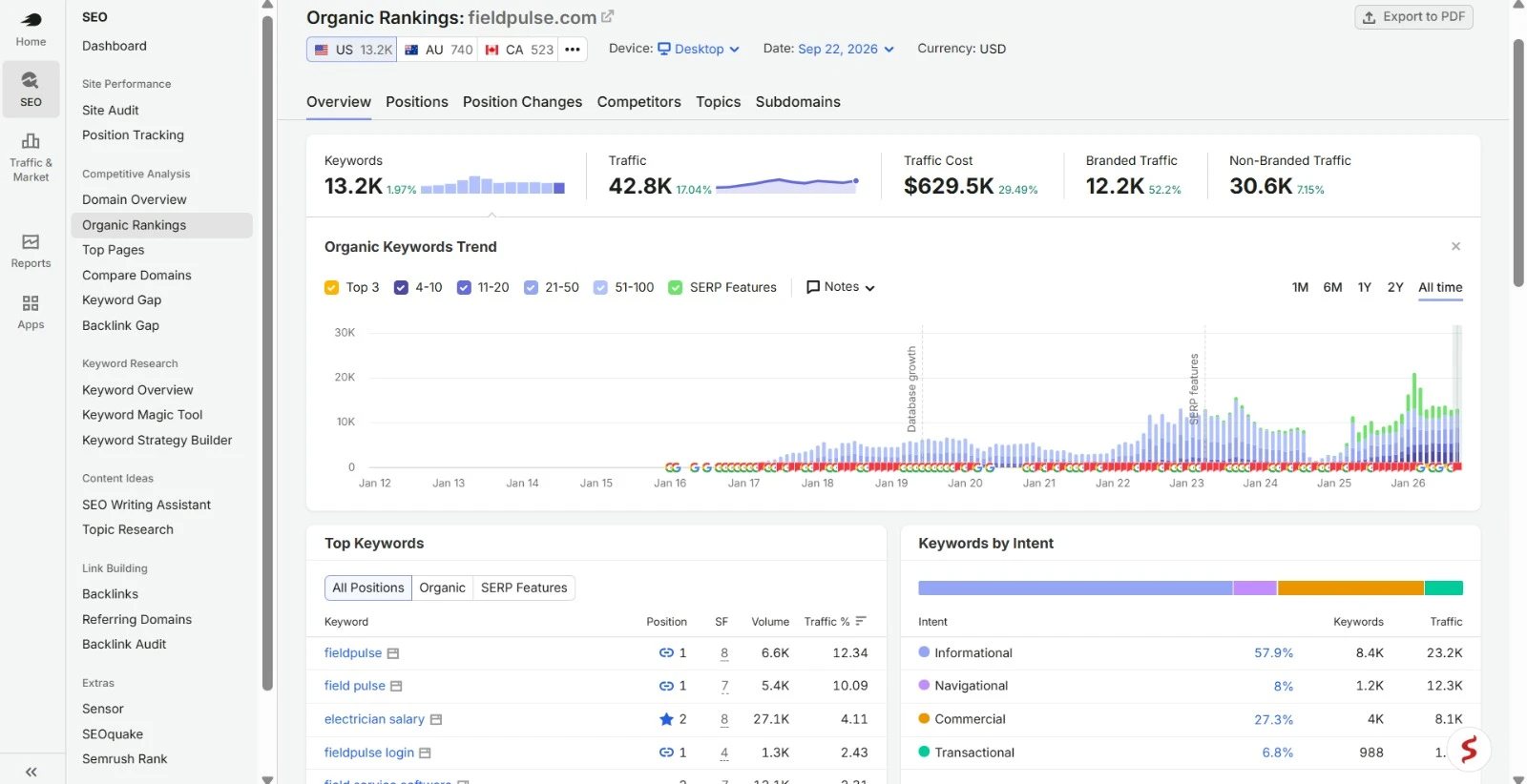Screen dimensions: 1527x784
Task: Close the Organic Keywords Trend panel
Action: (x=1455, y=246)
